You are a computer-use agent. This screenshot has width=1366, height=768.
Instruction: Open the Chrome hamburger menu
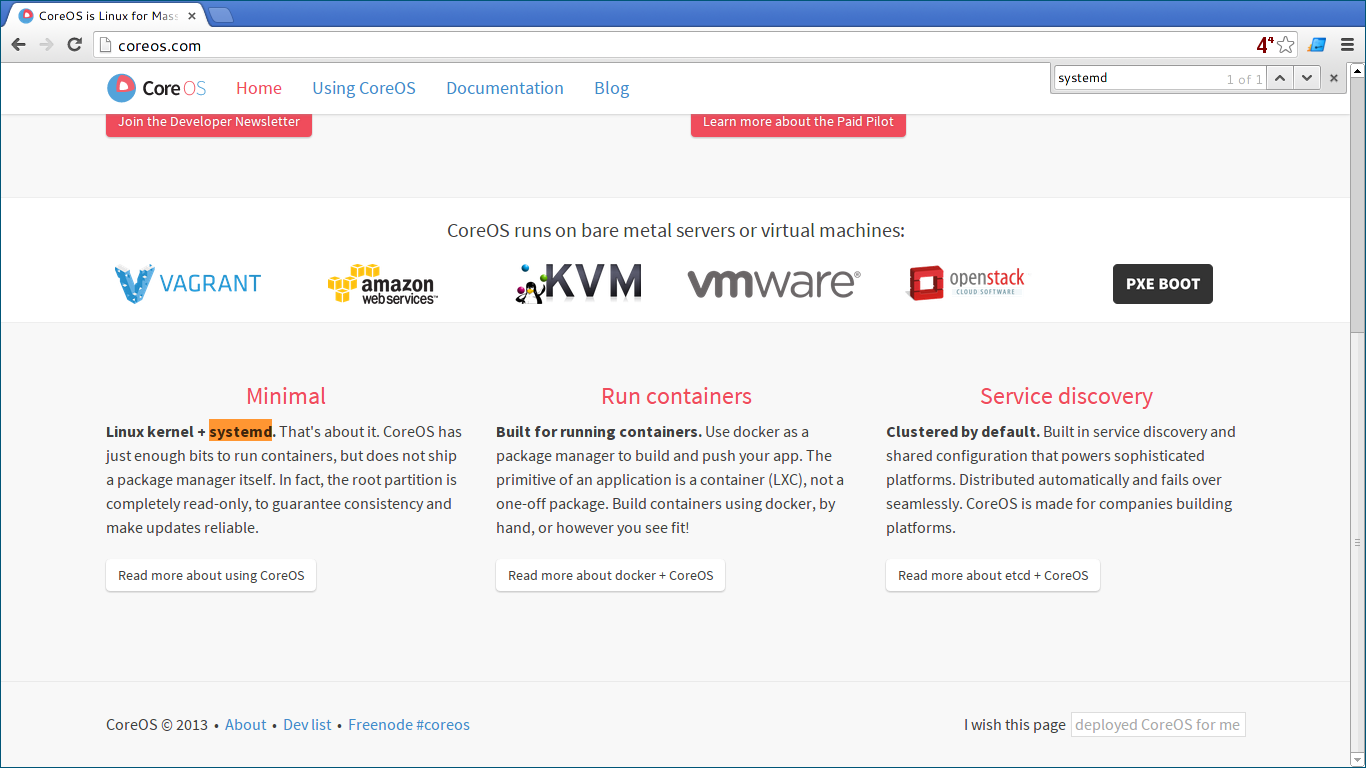[x=1347, y=45]
